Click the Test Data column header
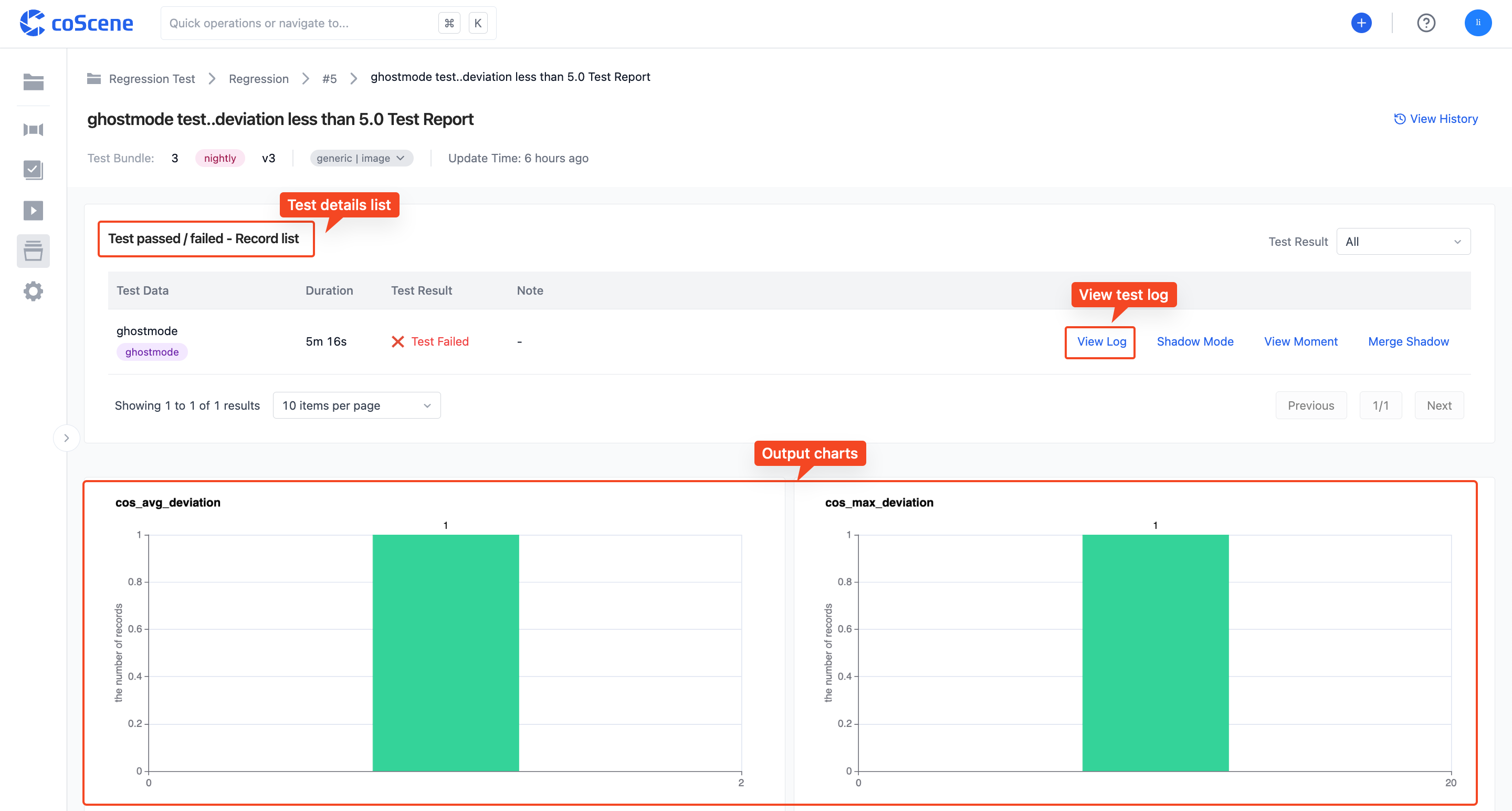1512x811 pixels. click(142, 290)
